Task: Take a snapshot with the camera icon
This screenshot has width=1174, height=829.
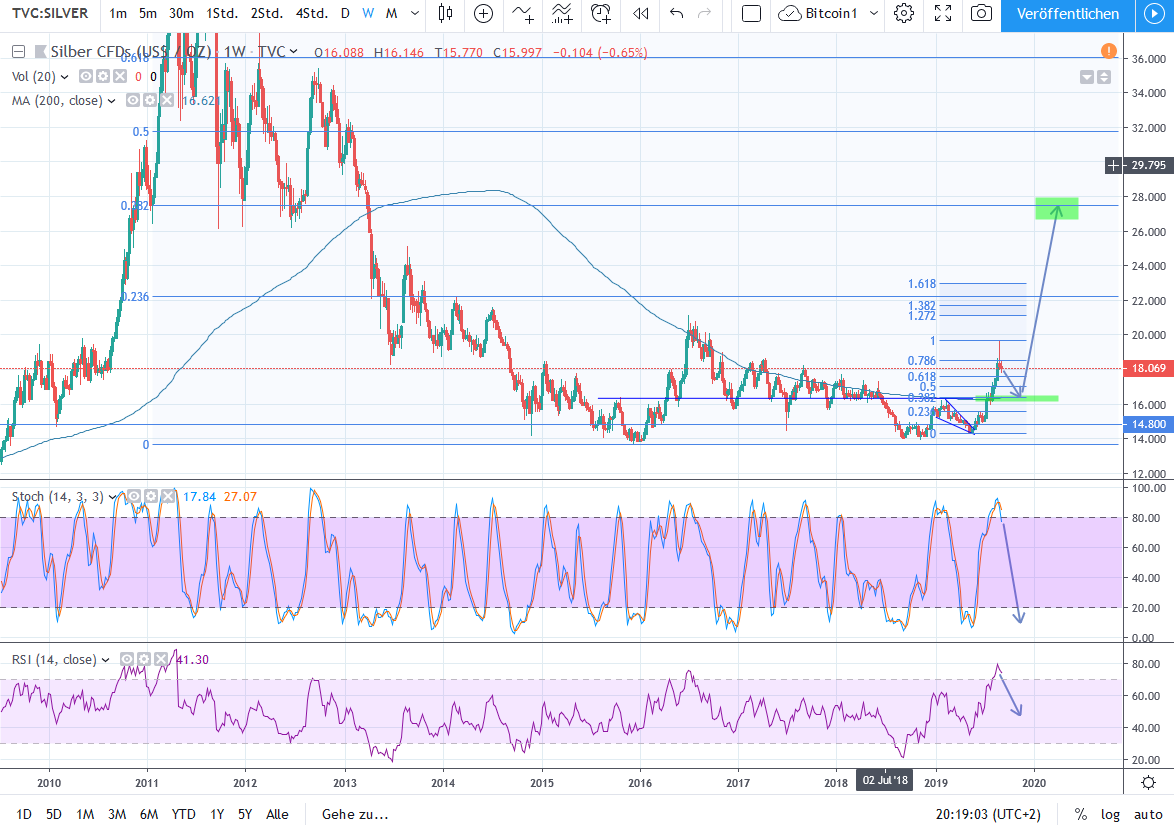Action: 982,13
